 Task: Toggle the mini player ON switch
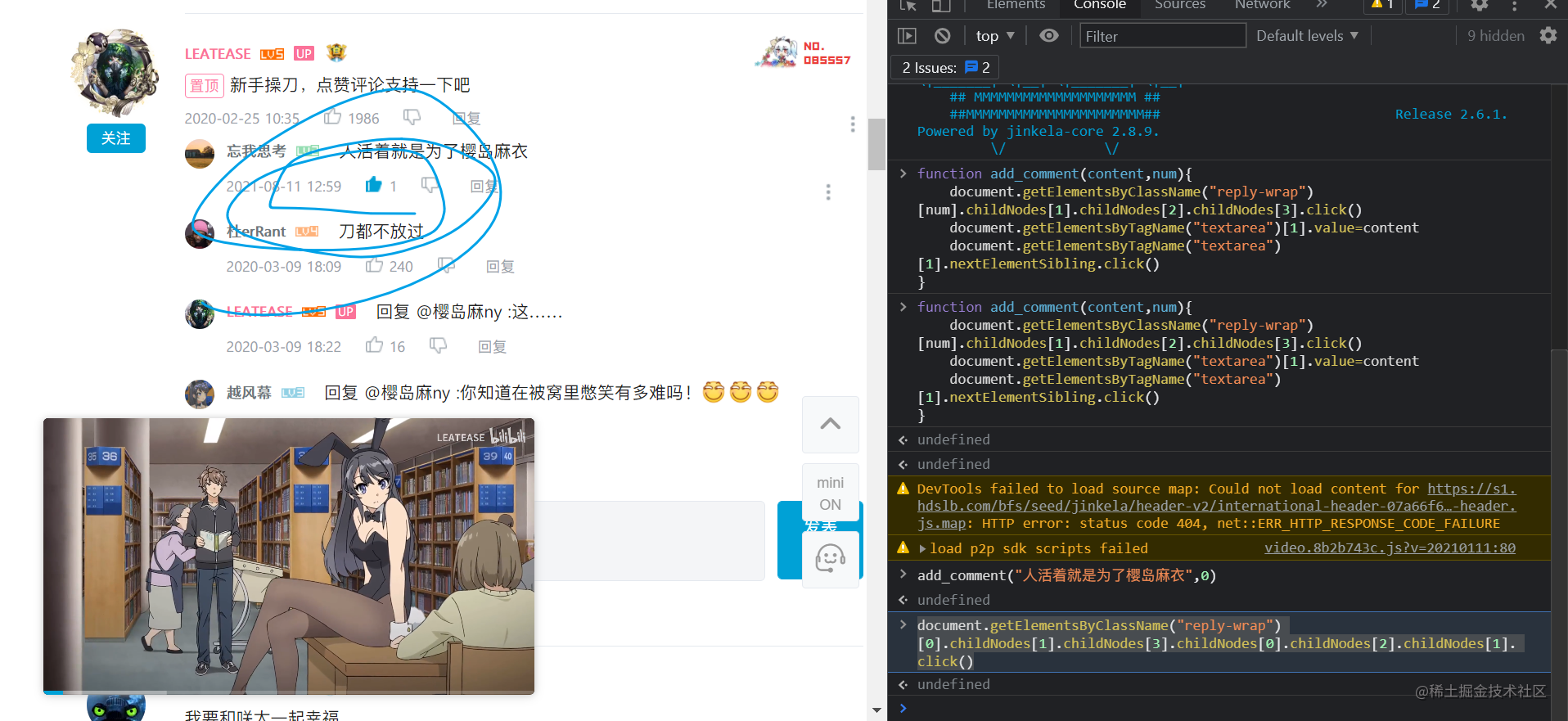(x=831, y=493)
